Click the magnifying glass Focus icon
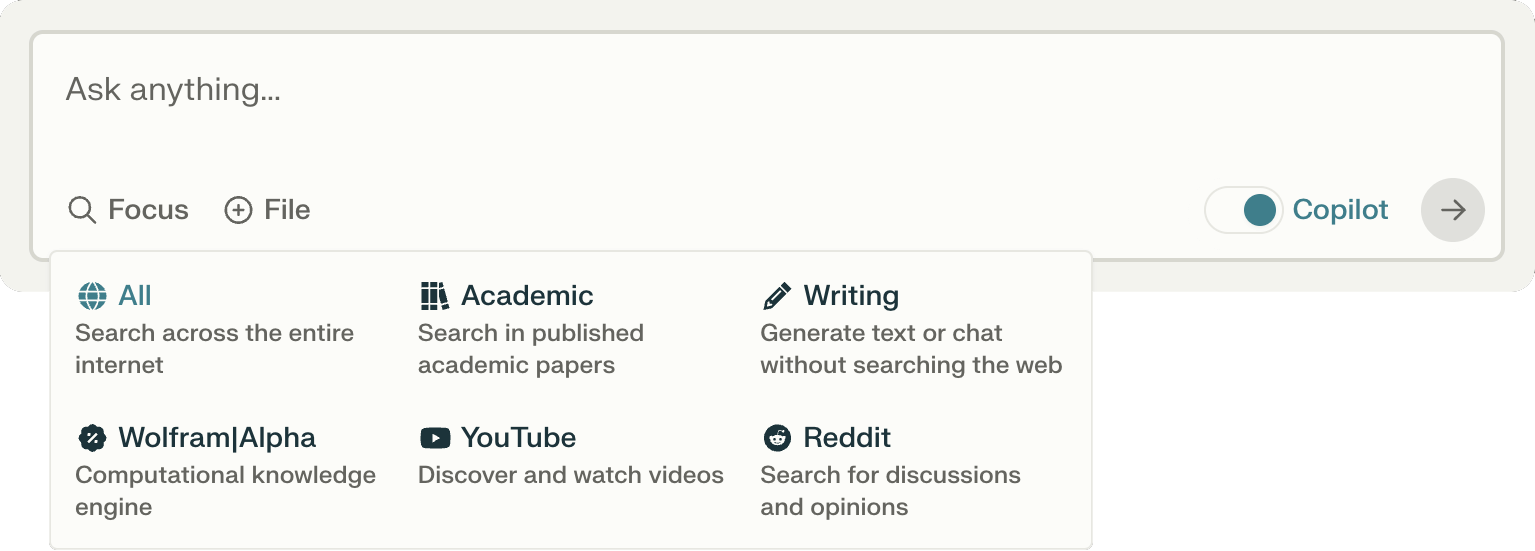The height and width of the screenshot is (551, 1535). 82,210
